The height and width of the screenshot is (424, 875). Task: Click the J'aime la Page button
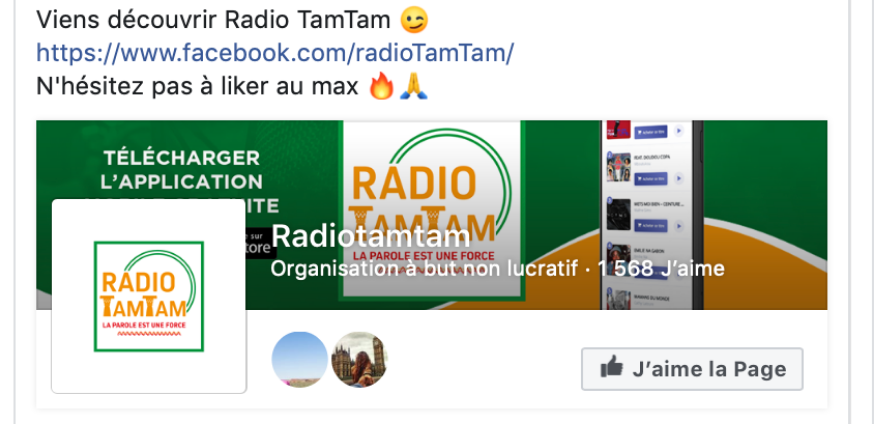(692, 369)
